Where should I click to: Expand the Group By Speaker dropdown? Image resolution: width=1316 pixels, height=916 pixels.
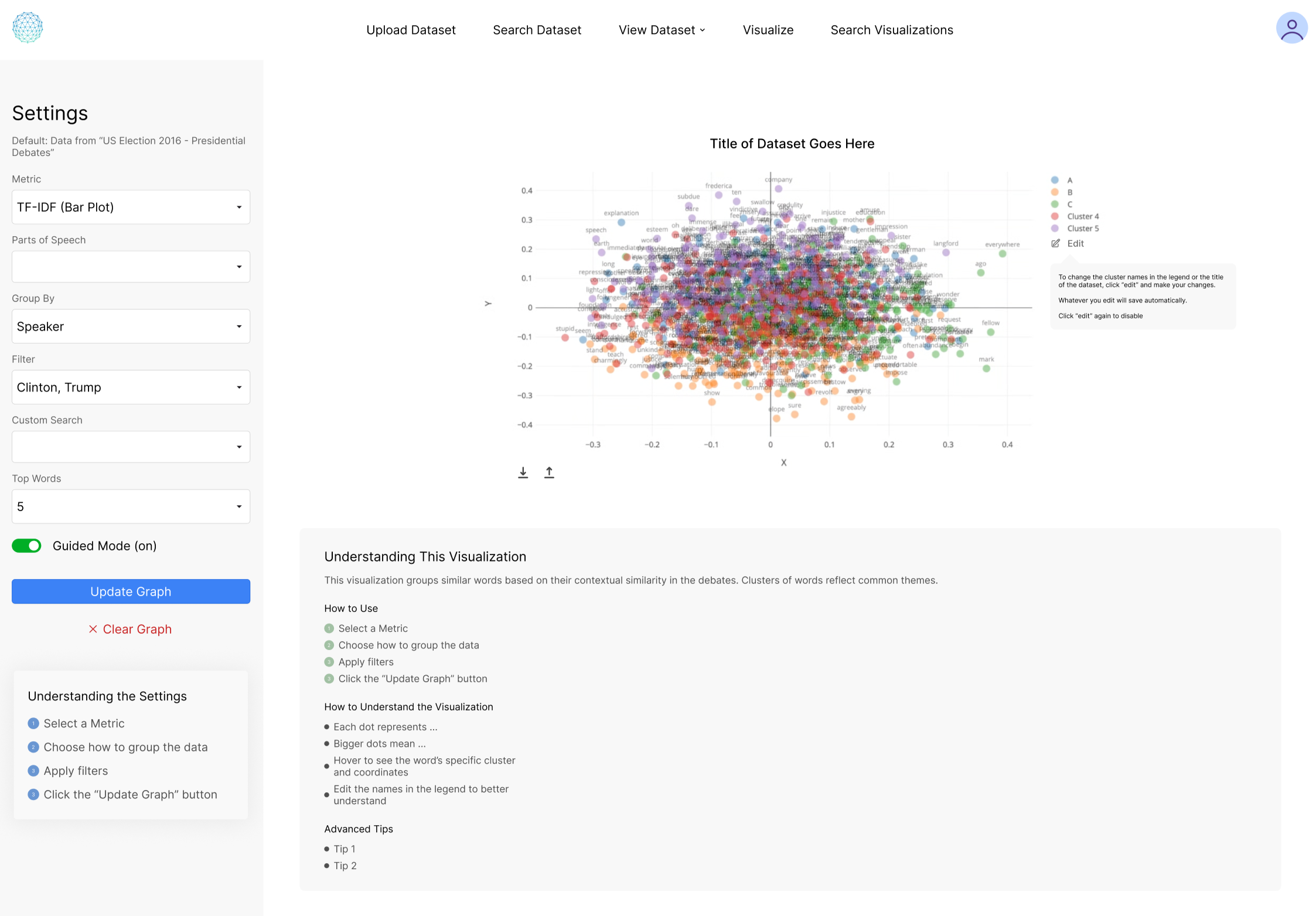click(x=131, y=326)
